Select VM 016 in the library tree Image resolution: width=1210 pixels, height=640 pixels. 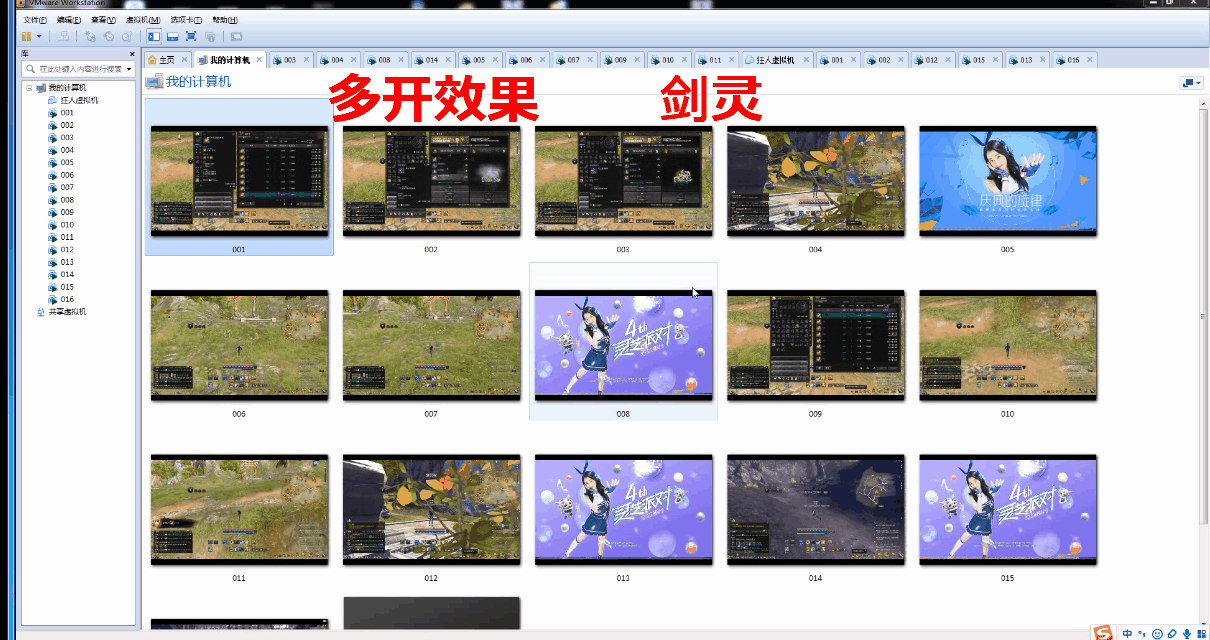click(67, 299)
